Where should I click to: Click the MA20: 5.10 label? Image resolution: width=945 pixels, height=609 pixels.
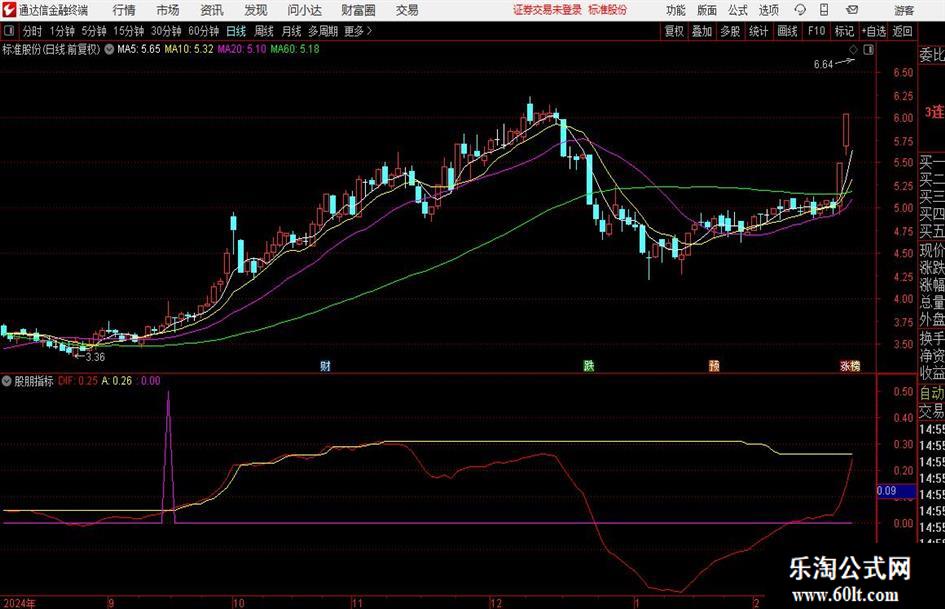(241, 49)
